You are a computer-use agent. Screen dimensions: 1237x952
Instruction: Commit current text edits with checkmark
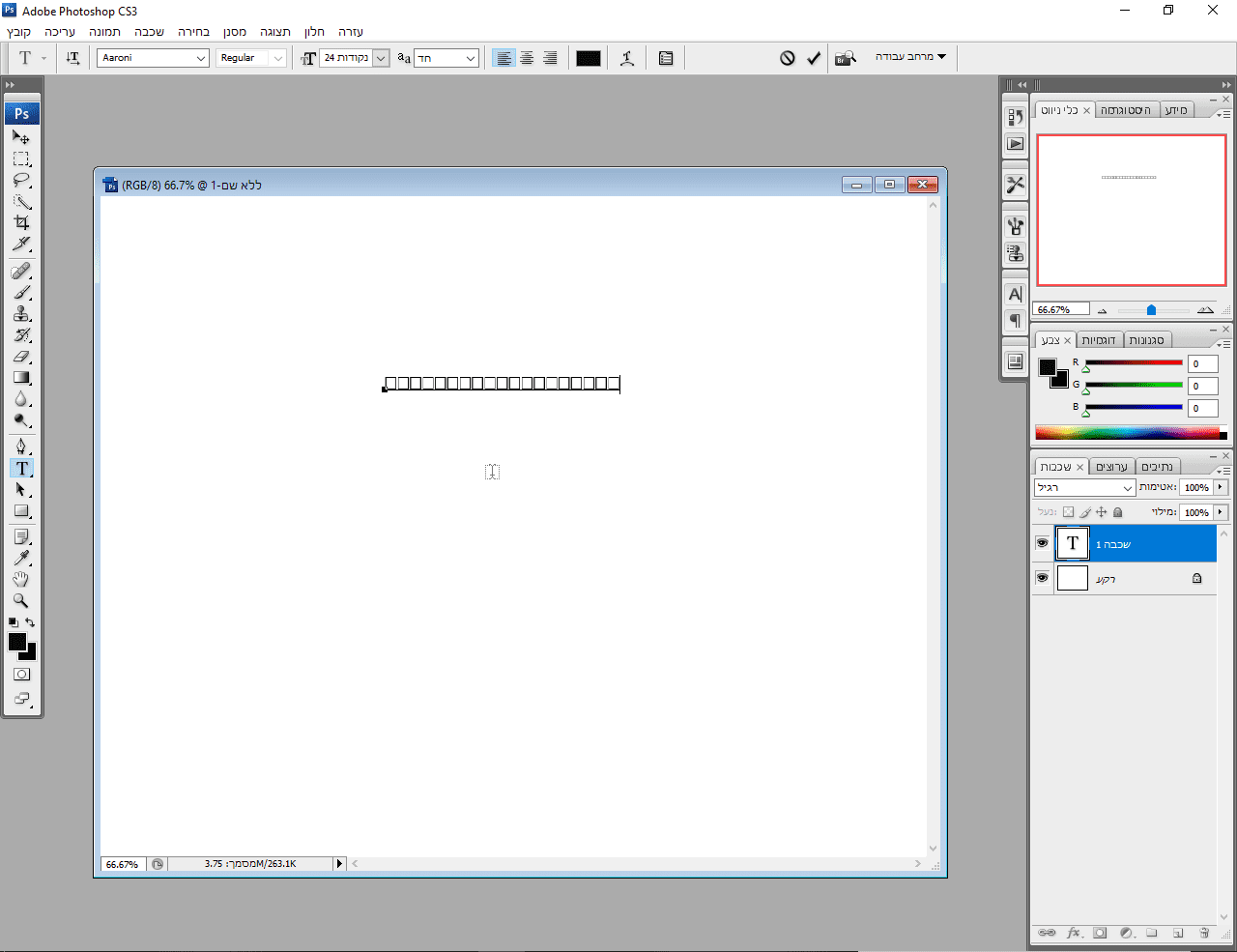click(x=814, y=58)
